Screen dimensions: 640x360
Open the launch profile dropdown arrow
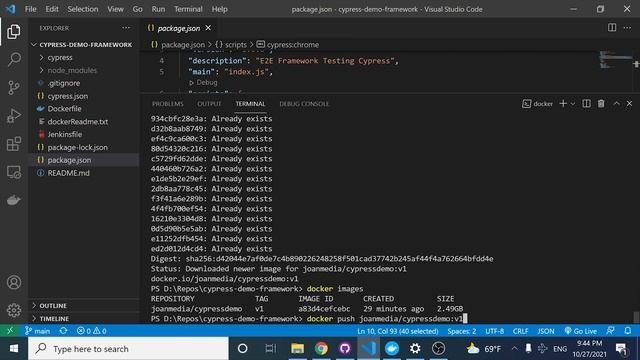coord(573,104)
